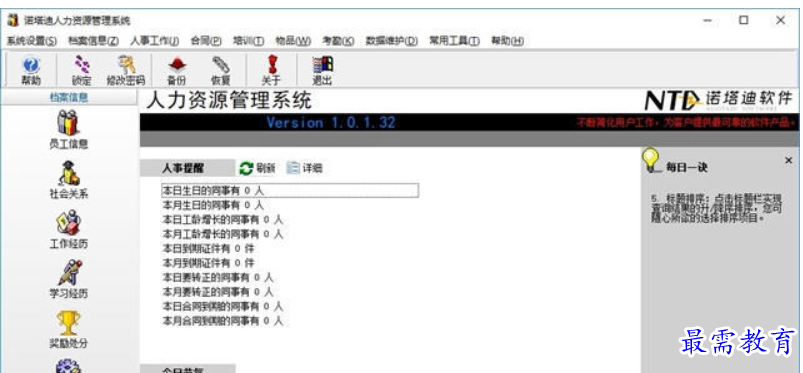
Task: Open 工作经历 in the sidebar
Action: (x=68, y=230)
